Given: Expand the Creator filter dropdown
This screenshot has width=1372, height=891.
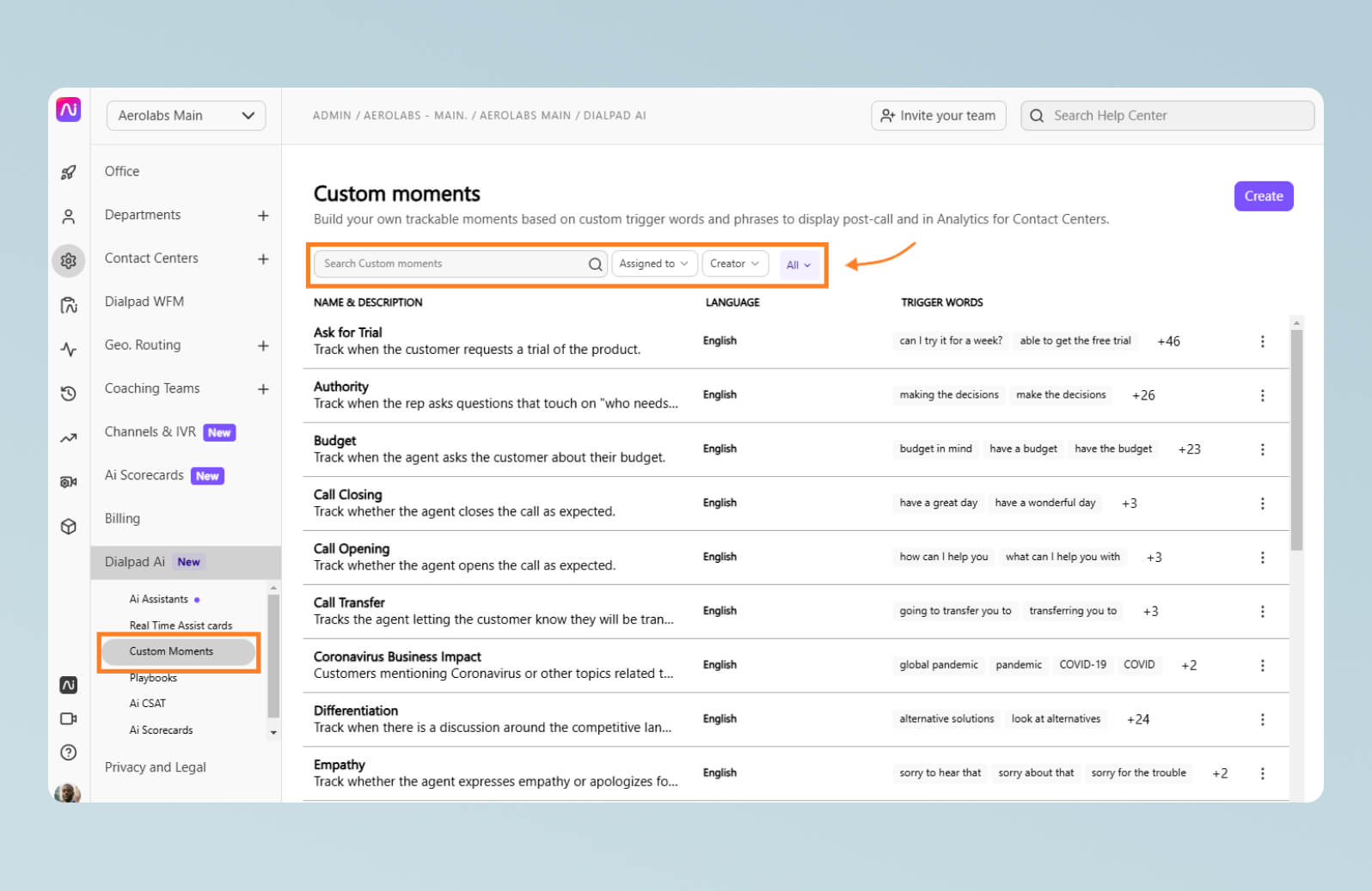Looking at the screenshot, I should click(735, 264).
